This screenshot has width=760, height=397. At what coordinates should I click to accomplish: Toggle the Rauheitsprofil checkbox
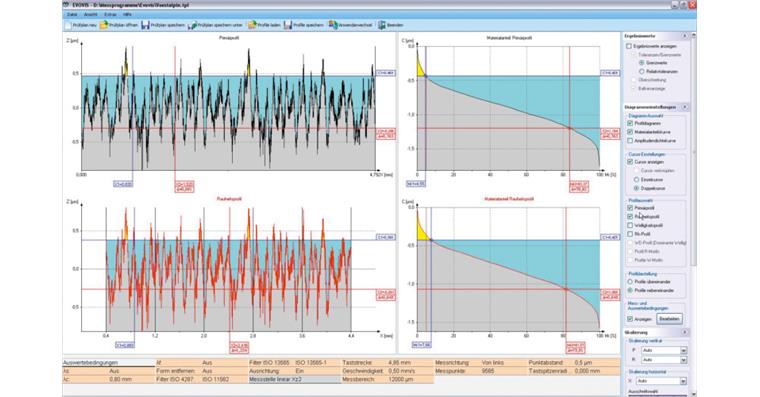pyautogui.click(x=630, y=217)
